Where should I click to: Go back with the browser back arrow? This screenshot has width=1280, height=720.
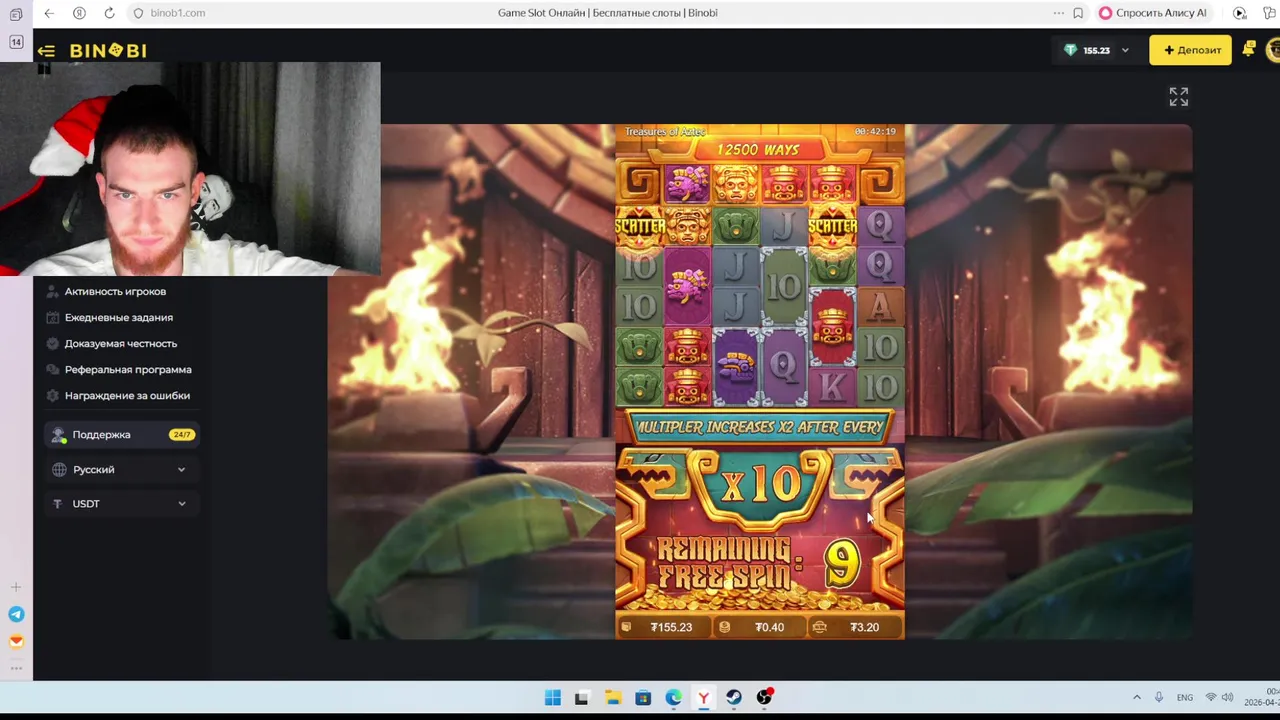(49, 13)
